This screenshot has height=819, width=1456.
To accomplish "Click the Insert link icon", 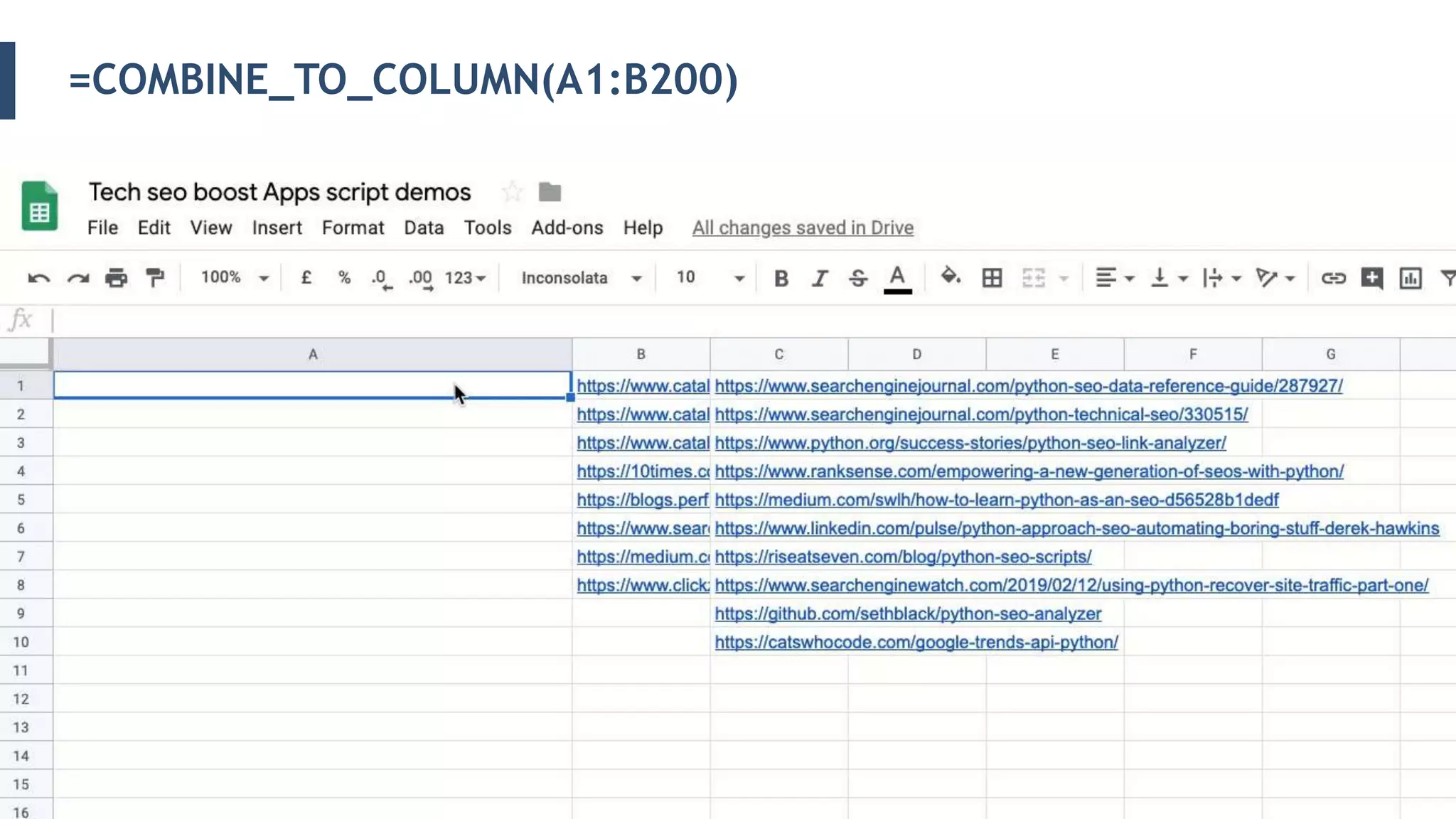I will tap(1333, 278).
